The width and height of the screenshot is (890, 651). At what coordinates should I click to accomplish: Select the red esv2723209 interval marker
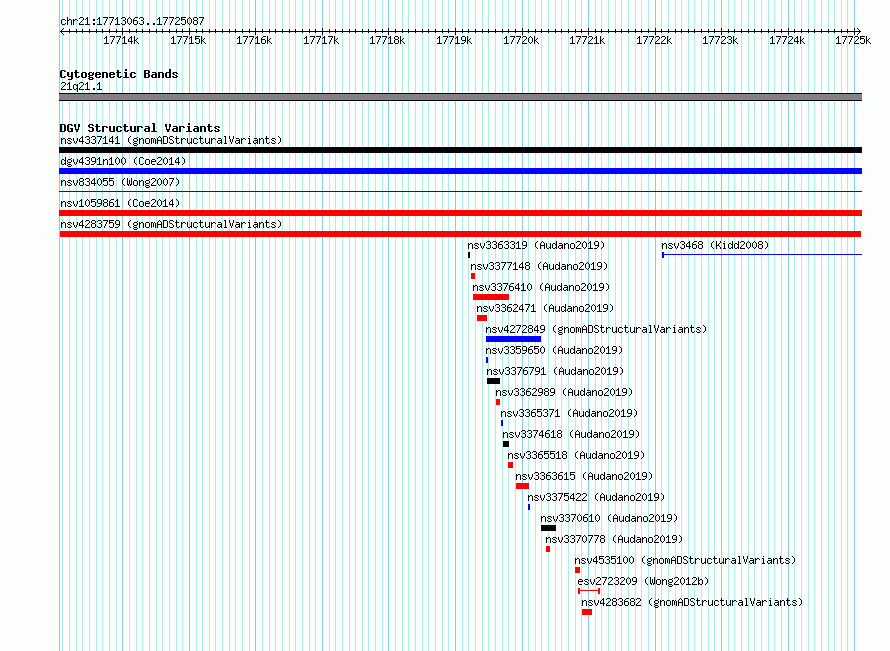point(589,591)
